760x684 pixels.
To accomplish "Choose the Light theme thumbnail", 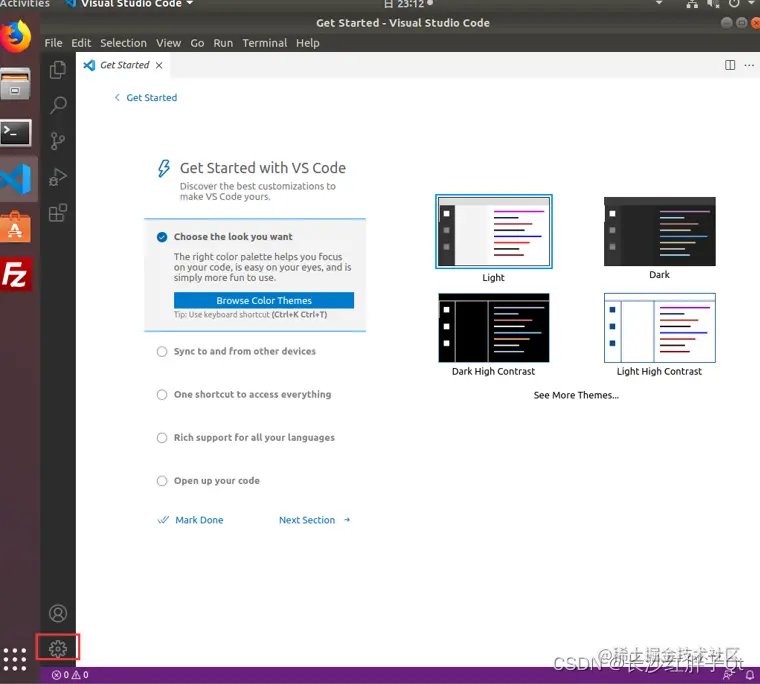I will coord(493,232).
